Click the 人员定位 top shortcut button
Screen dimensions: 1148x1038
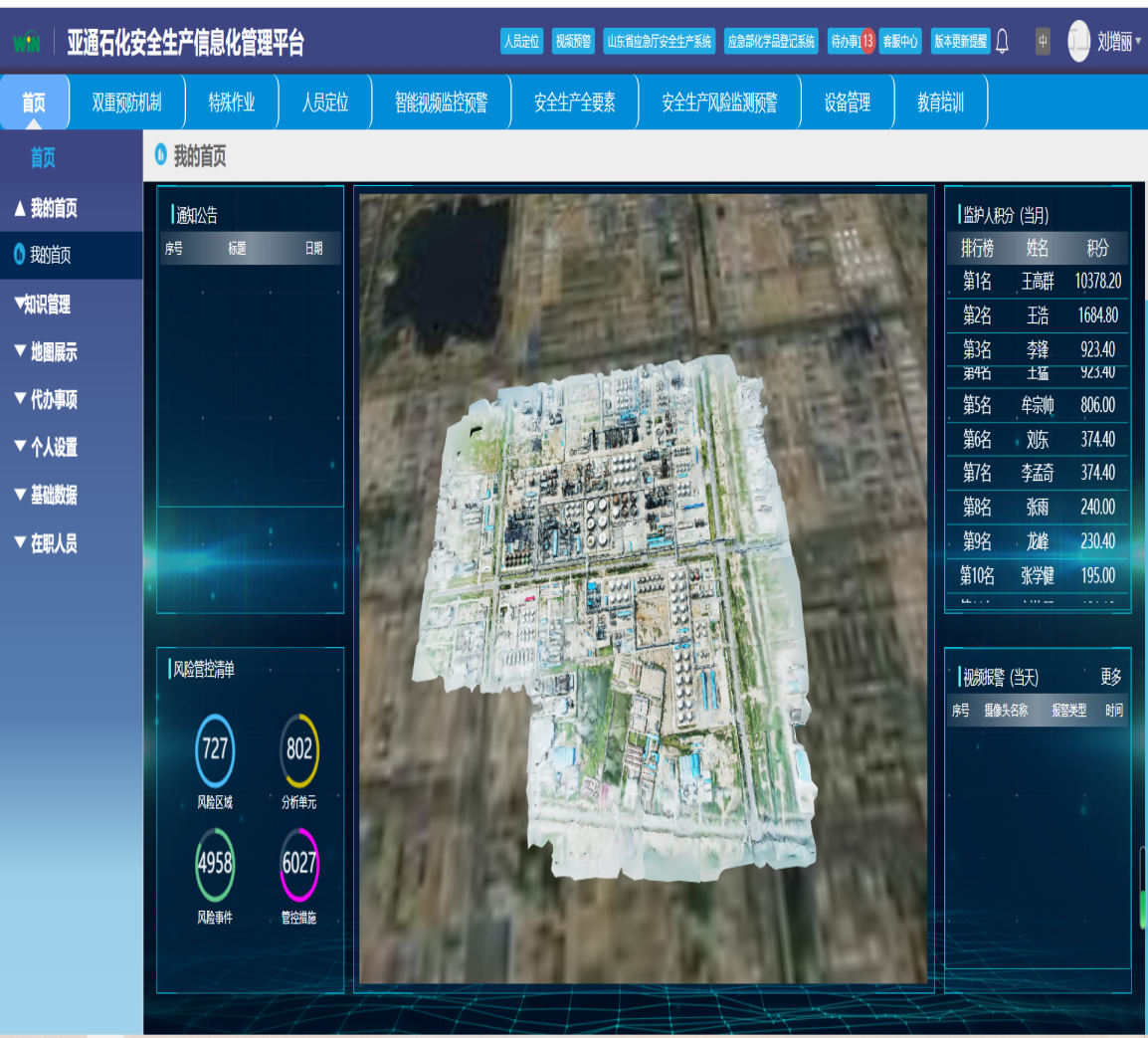(521, 41)
